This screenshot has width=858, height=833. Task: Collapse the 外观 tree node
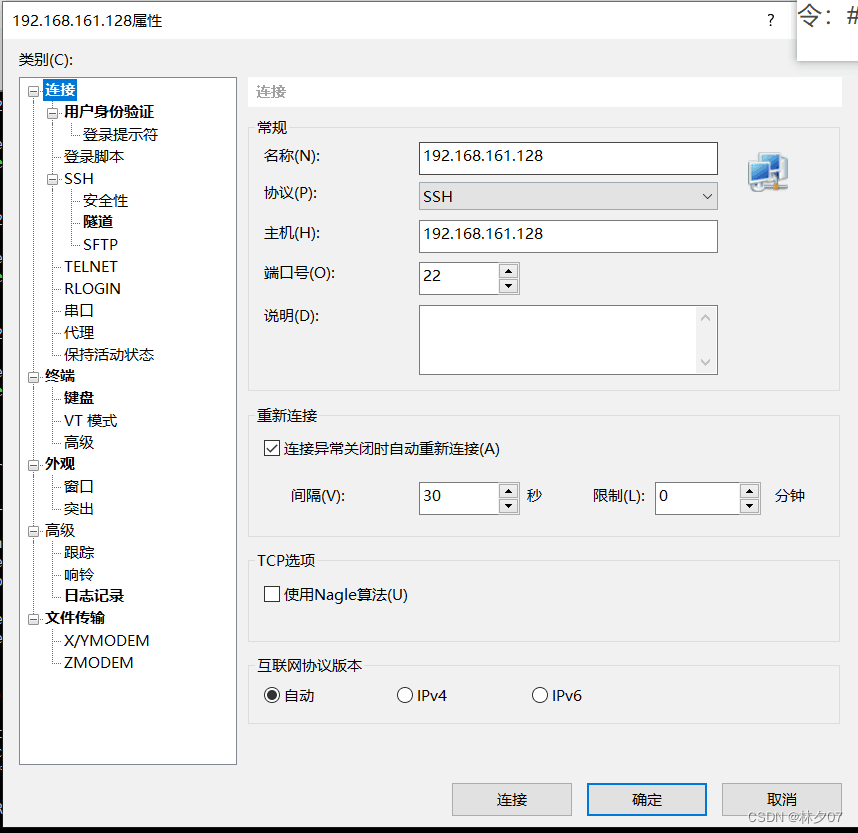pos(34,465)
